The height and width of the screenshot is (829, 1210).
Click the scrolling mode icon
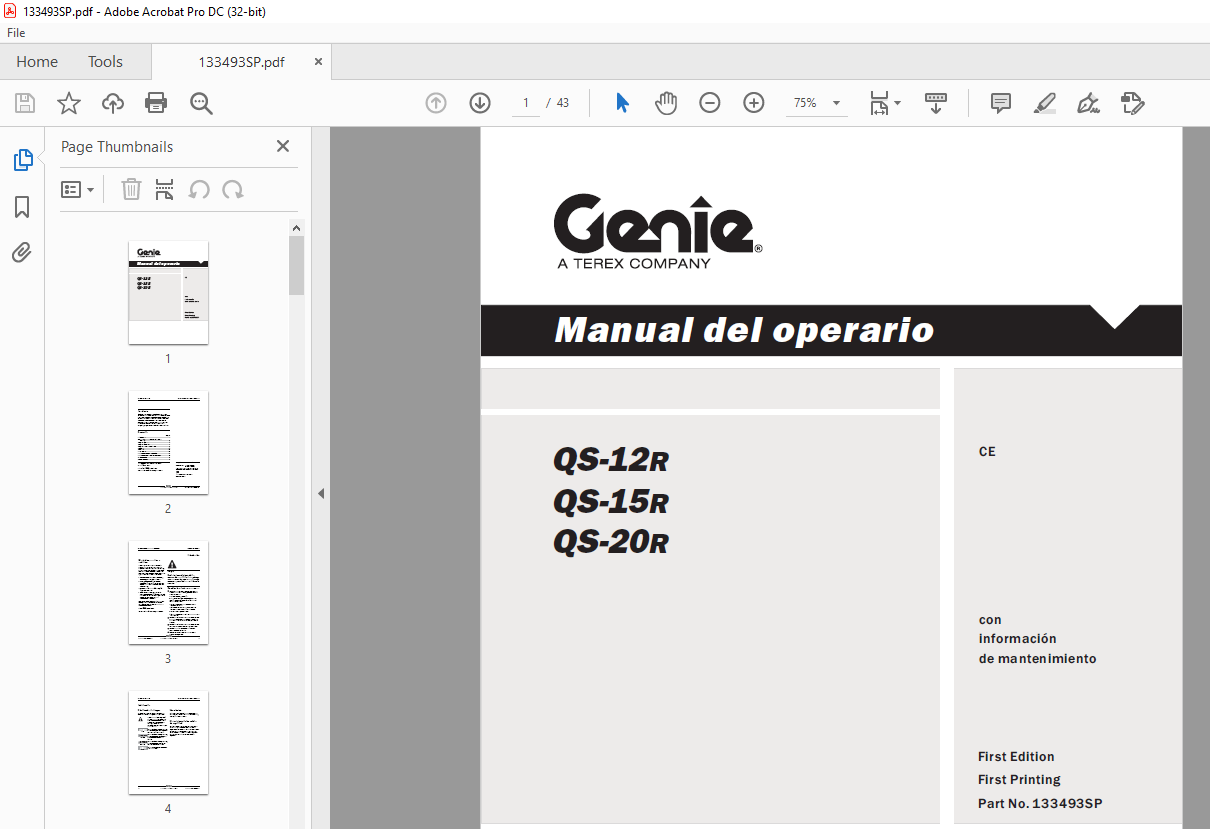[936, 103]
